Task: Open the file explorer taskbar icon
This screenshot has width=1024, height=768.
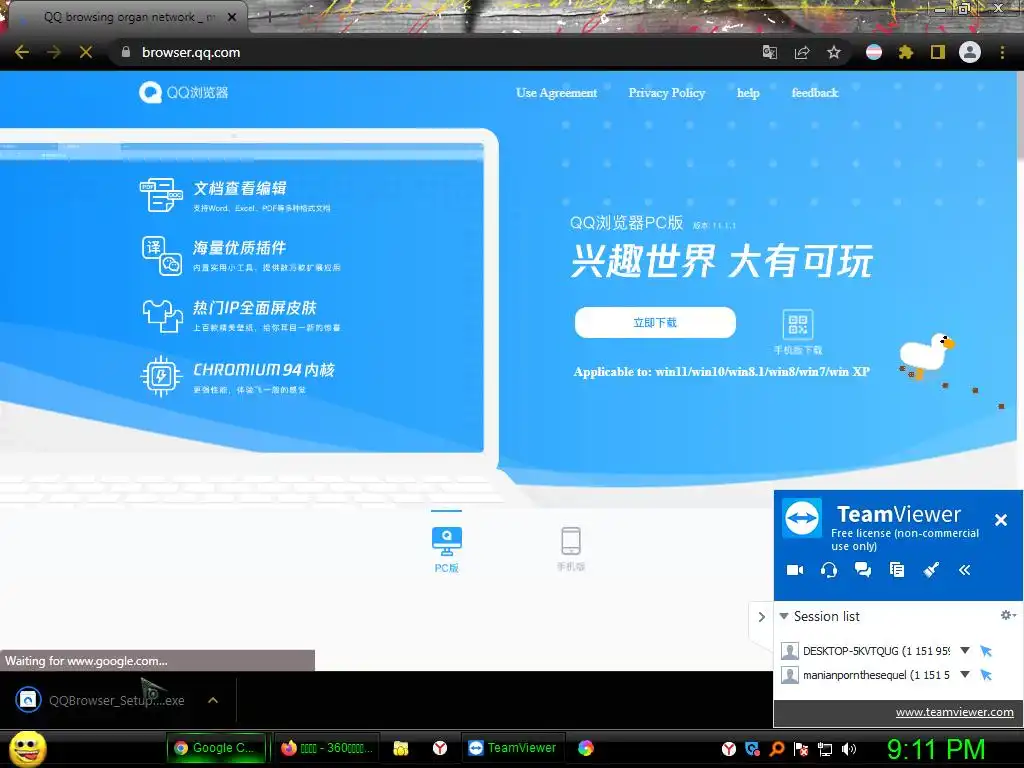Action: click(x=401, y=748)
